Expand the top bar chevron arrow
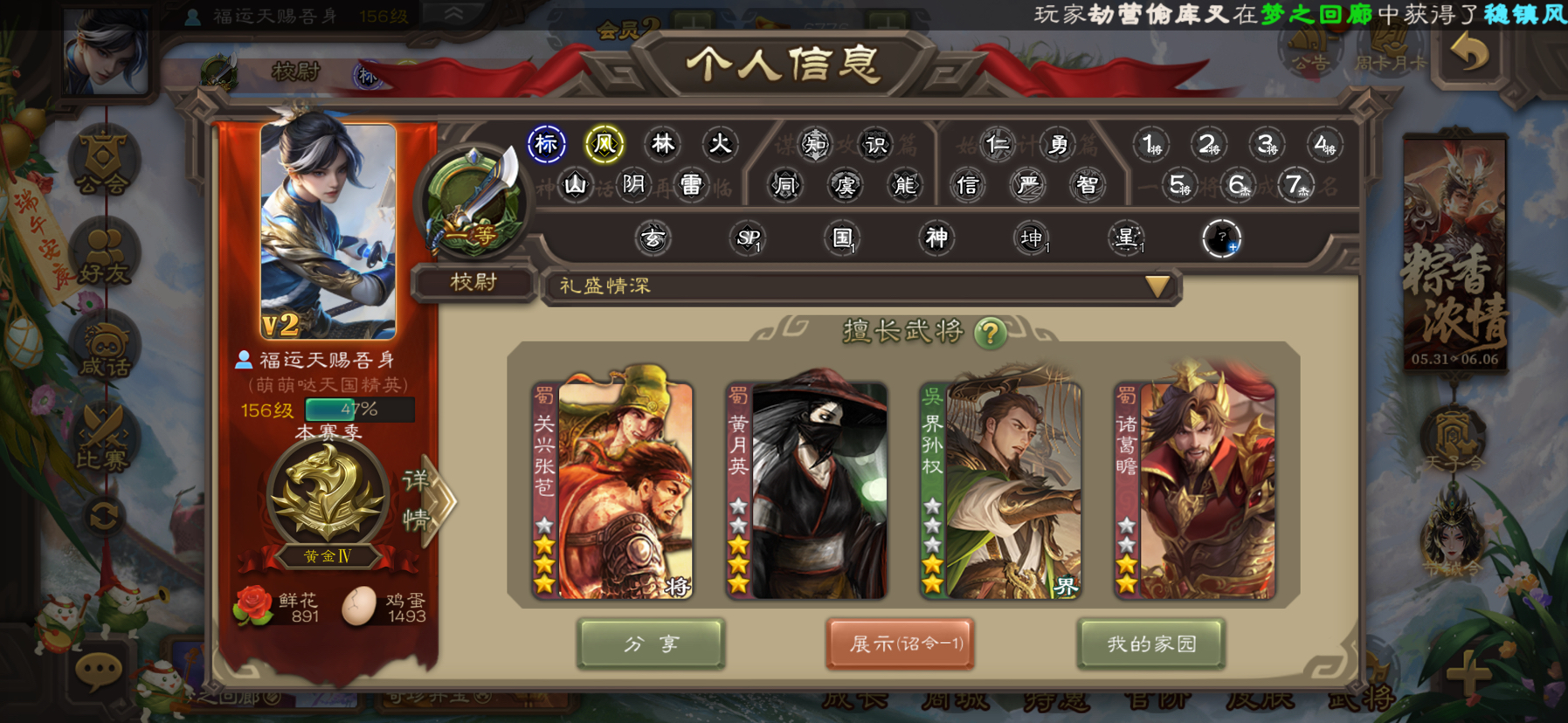Screen dimensions: 1568x723 click(x=454, y=14)
